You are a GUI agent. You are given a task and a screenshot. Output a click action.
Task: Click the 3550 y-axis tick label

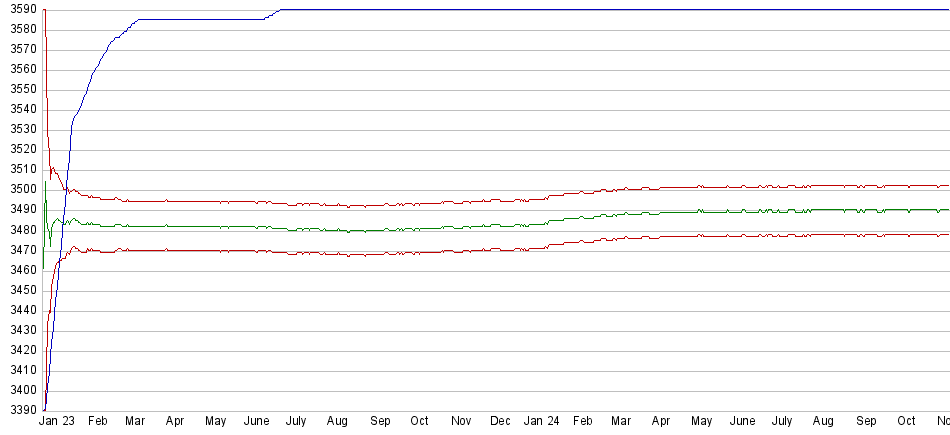coord(20,89)
